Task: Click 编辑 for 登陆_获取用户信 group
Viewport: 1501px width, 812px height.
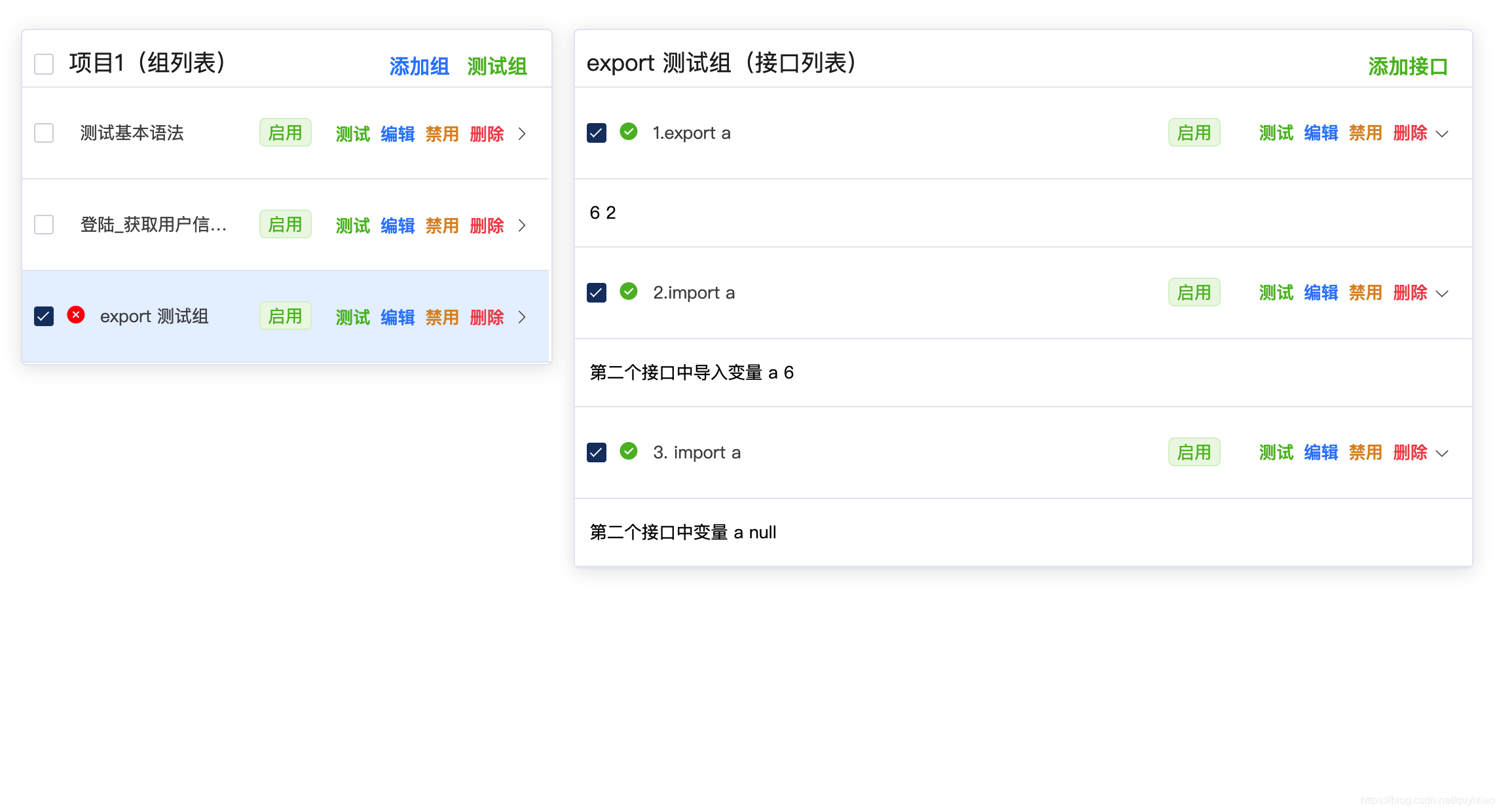Action: coord(398,225)
